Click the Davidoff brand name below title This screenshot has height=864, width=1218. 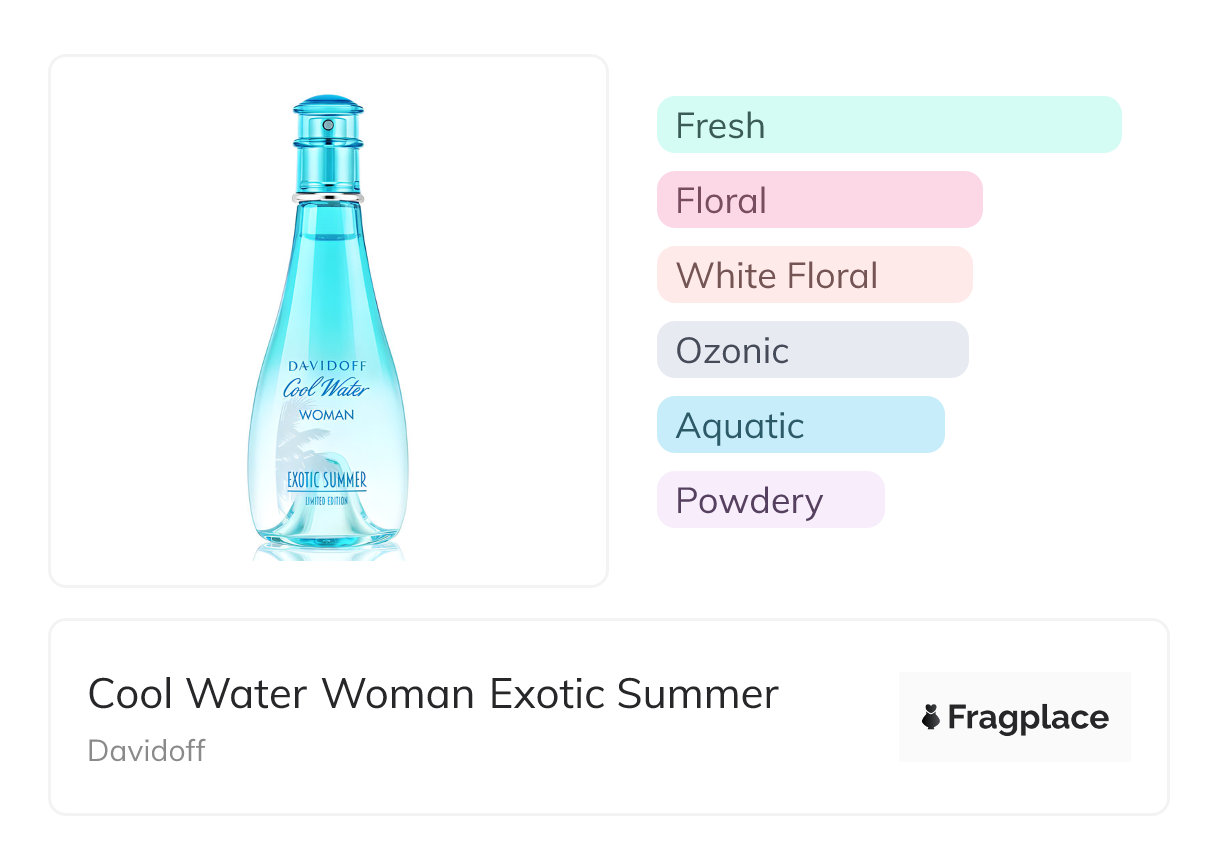(146, 751)
